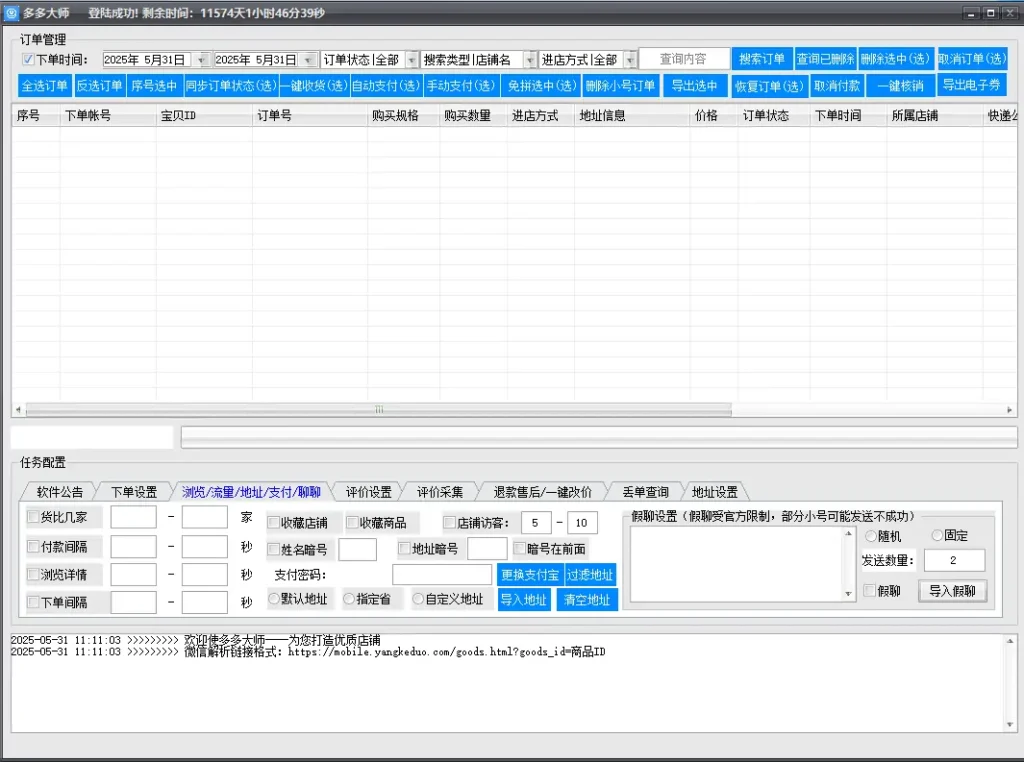This screenshot has height=762, width=1024.
Task: Select the 自定义地址 radio button
Action: [x=418, y=599]
